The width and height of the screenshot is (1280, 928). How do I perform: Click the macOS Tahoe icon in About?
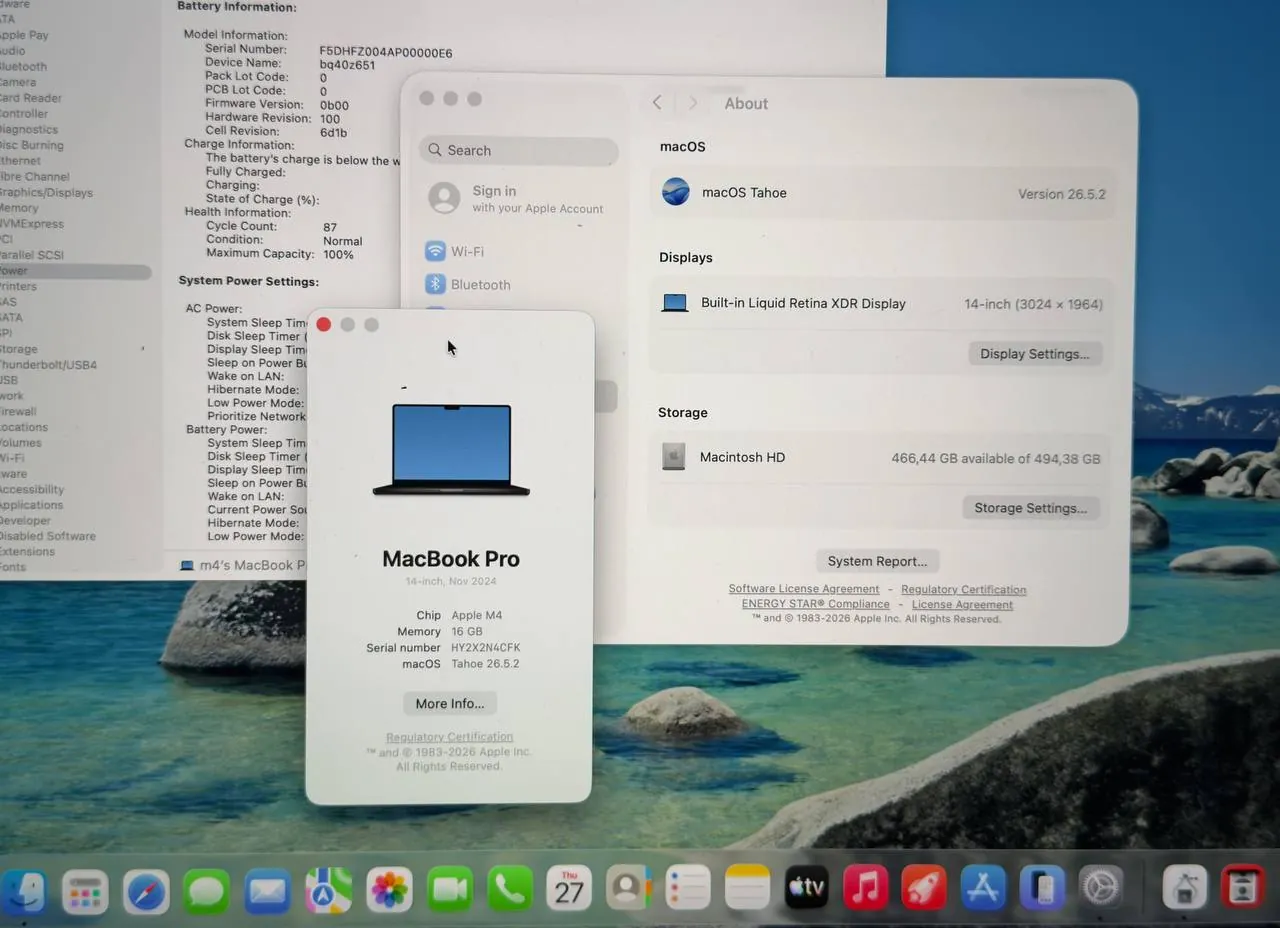(x=676, y=192)
